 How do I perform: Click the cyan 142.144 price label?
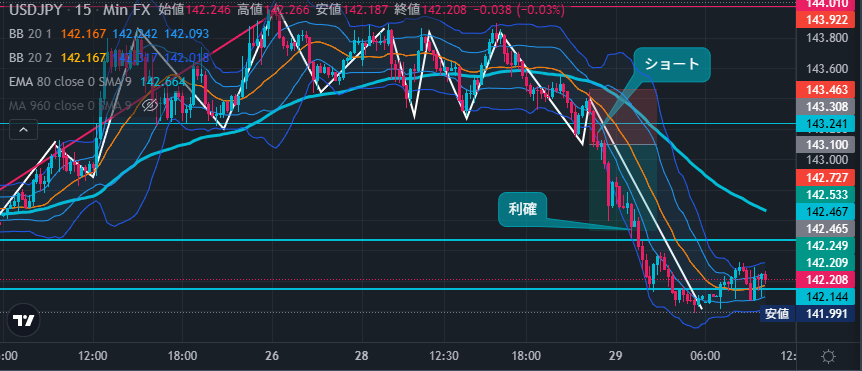point(827,297)
